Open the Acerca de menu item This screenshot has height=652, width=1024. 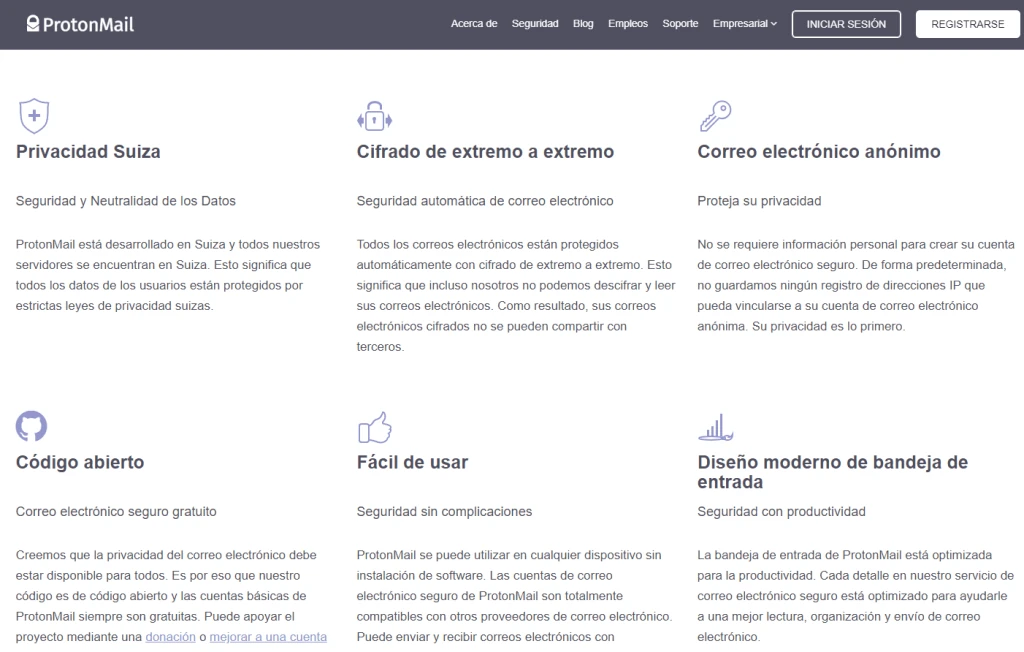click(x=473, y=24)
